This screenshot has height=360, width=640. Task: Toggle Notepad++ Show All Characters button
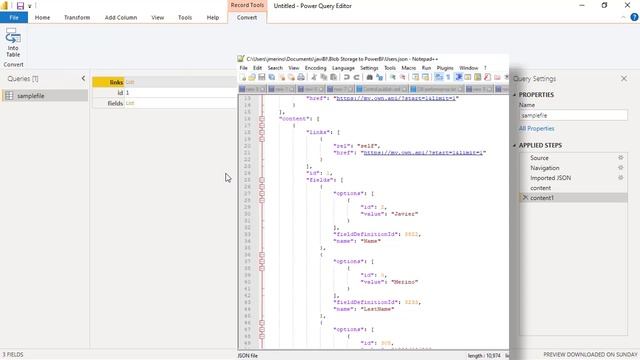(448, 77)
